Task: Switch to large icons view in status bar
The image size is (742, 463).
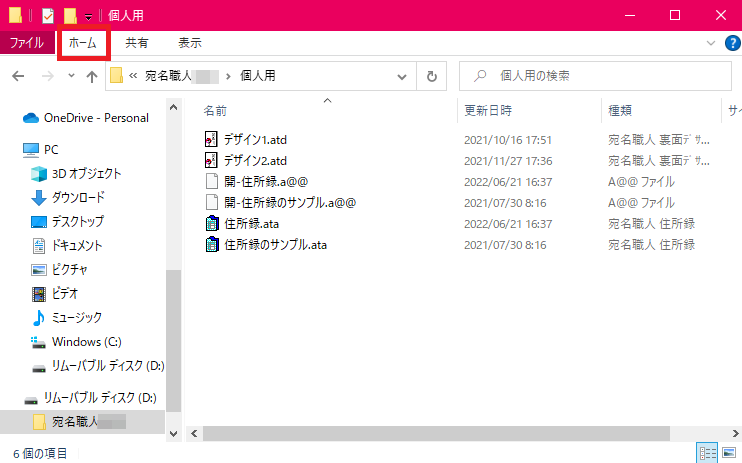Action: (x=730, y=453)
